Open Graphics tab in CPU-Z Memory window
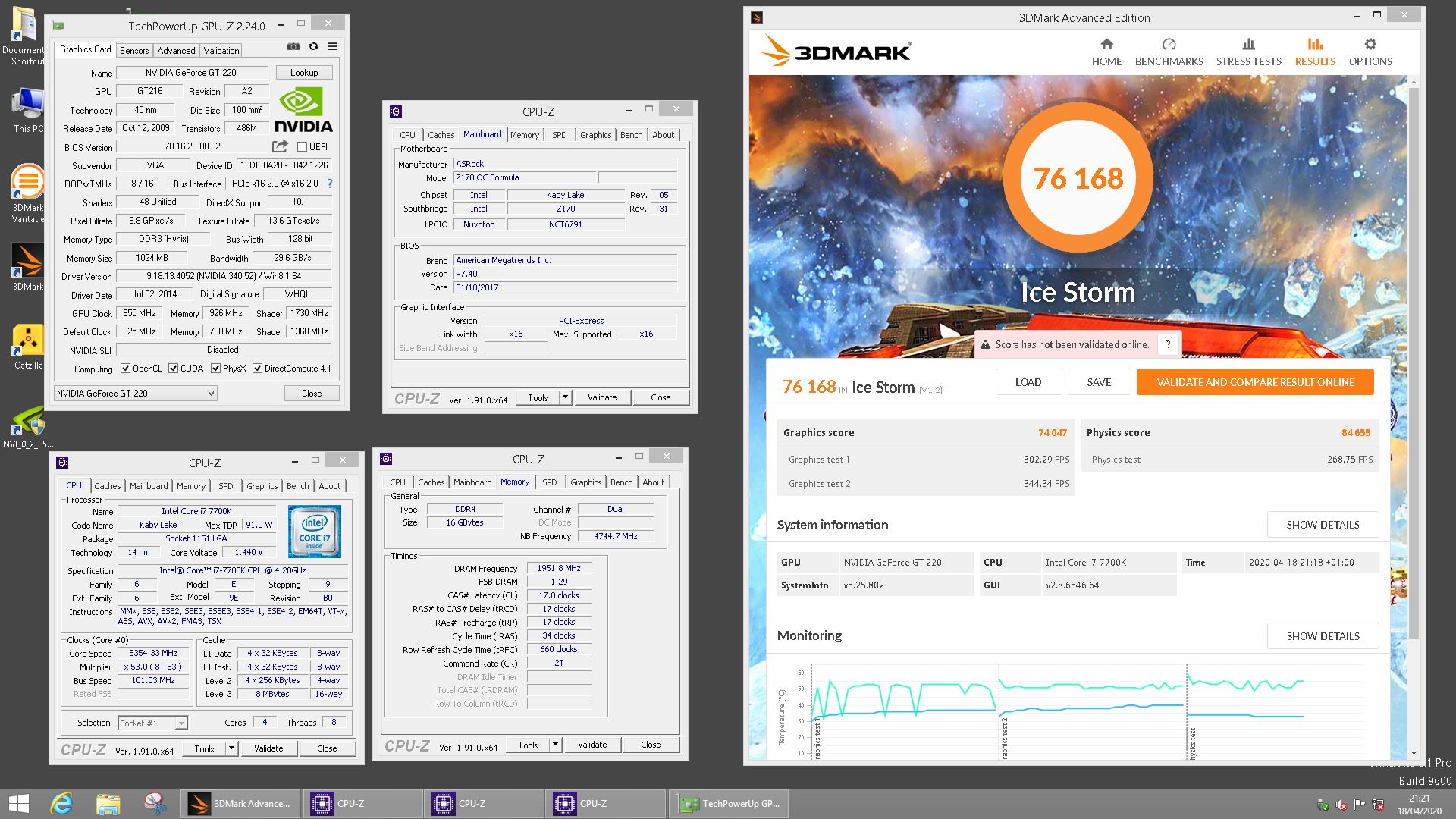The image size is (1456, 819). (586, 482)
